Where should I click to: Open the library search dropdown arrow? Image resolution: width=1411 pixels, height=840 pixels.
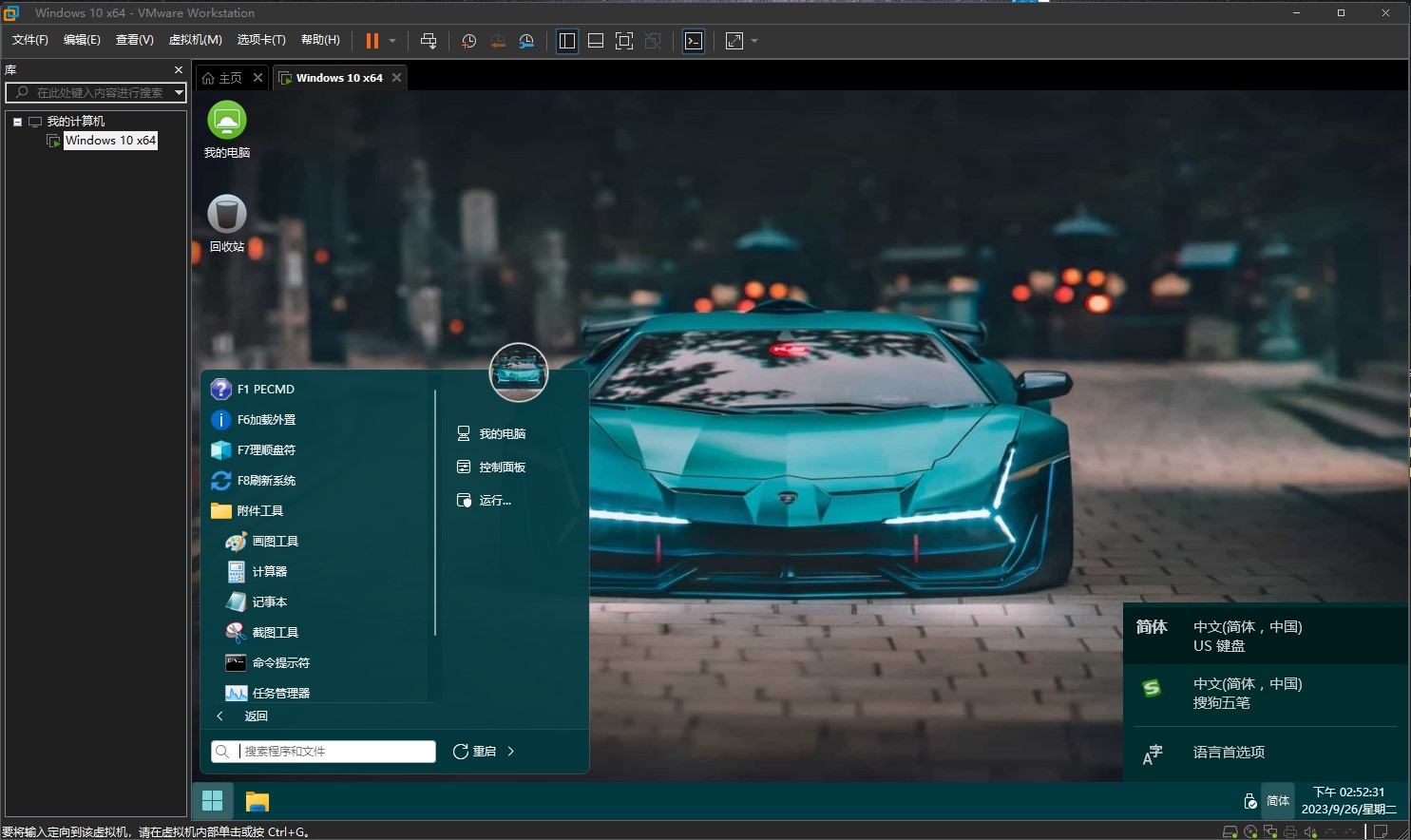[179, 92]
